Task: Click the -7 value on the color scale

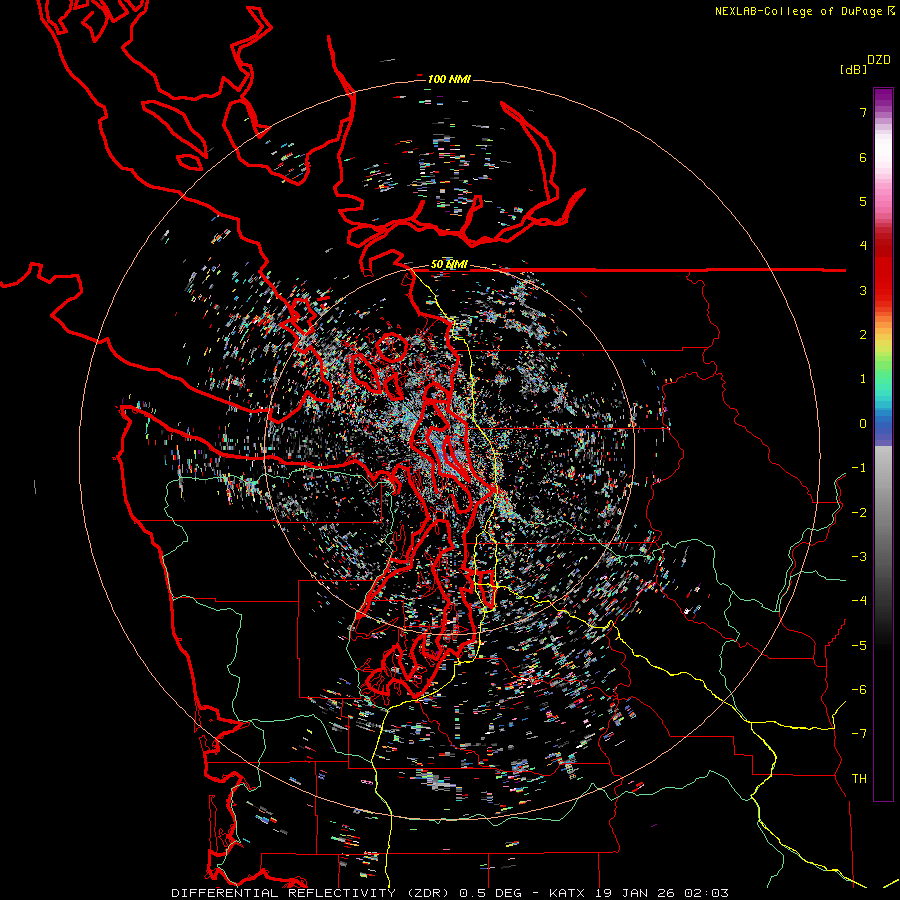Action: [x=859, y=734]
